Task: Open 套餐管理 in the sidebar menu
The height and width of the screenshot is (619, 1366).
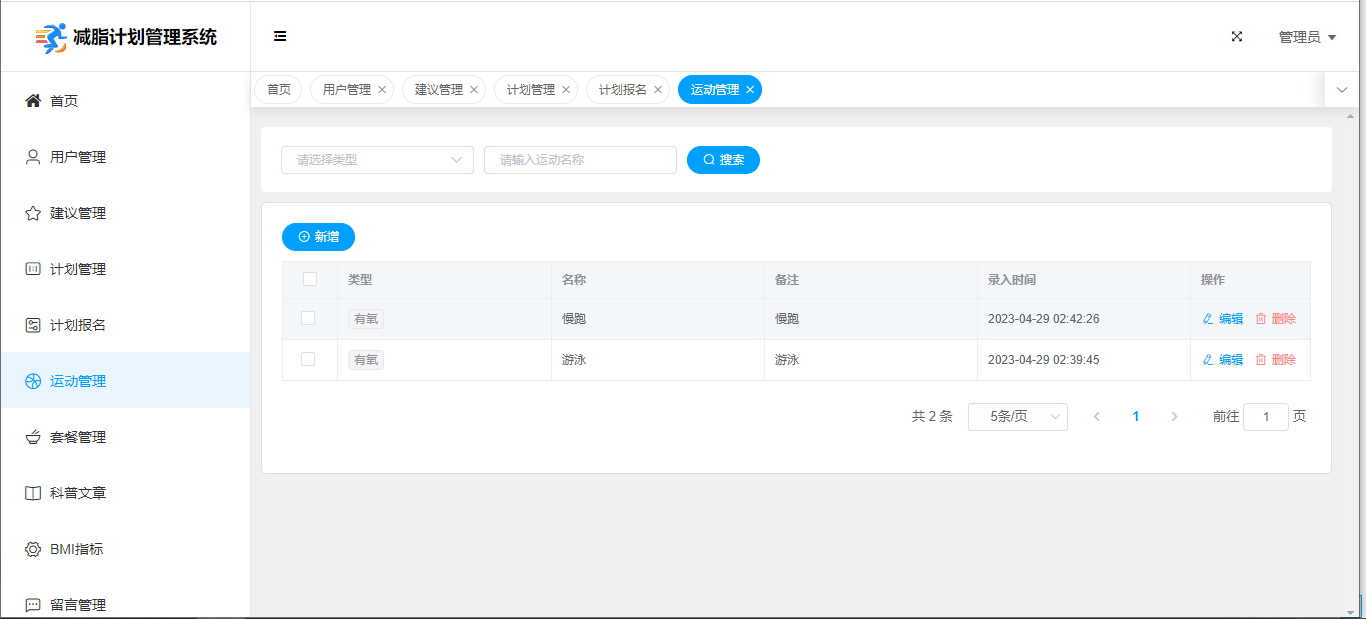Action: [125, 436]
